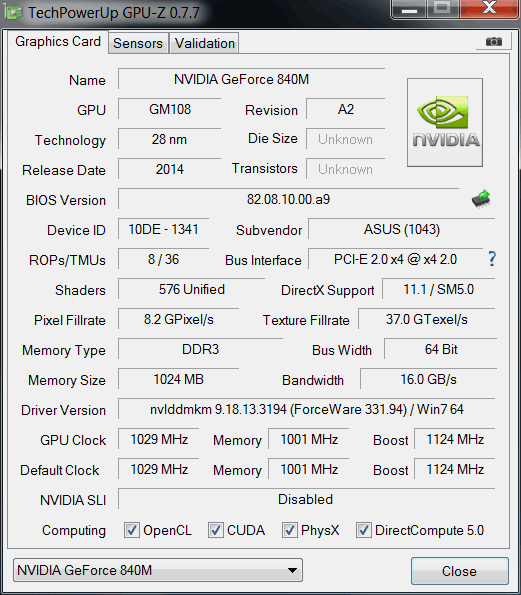Click the Driver Version field
This screenshot has height=595, width=521.
tap(307, 409)
